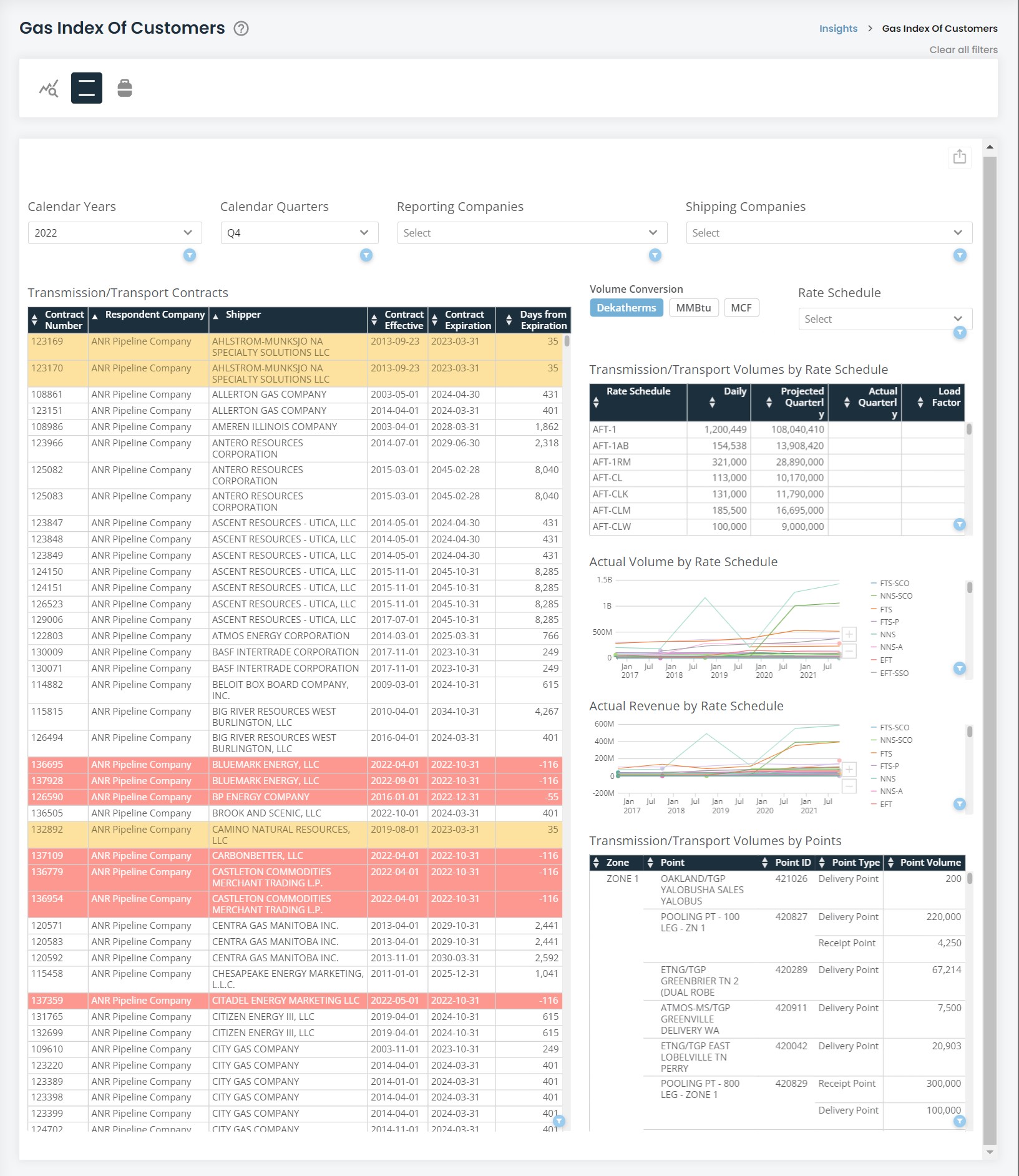Click dashboard page scroll up arrow
Image resolution: width=1019 pixels, height=1176 pixels.
tap(990, 147)
